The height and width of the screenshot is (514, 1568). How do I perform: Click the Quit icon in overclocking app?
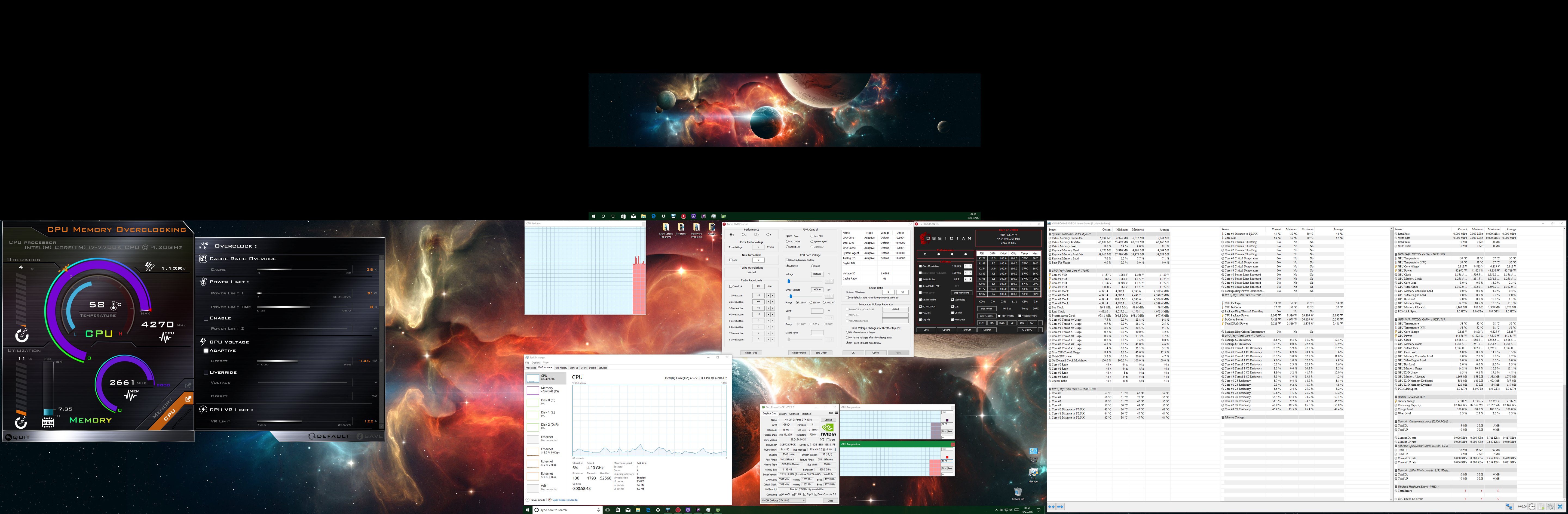tap(8, 438)
